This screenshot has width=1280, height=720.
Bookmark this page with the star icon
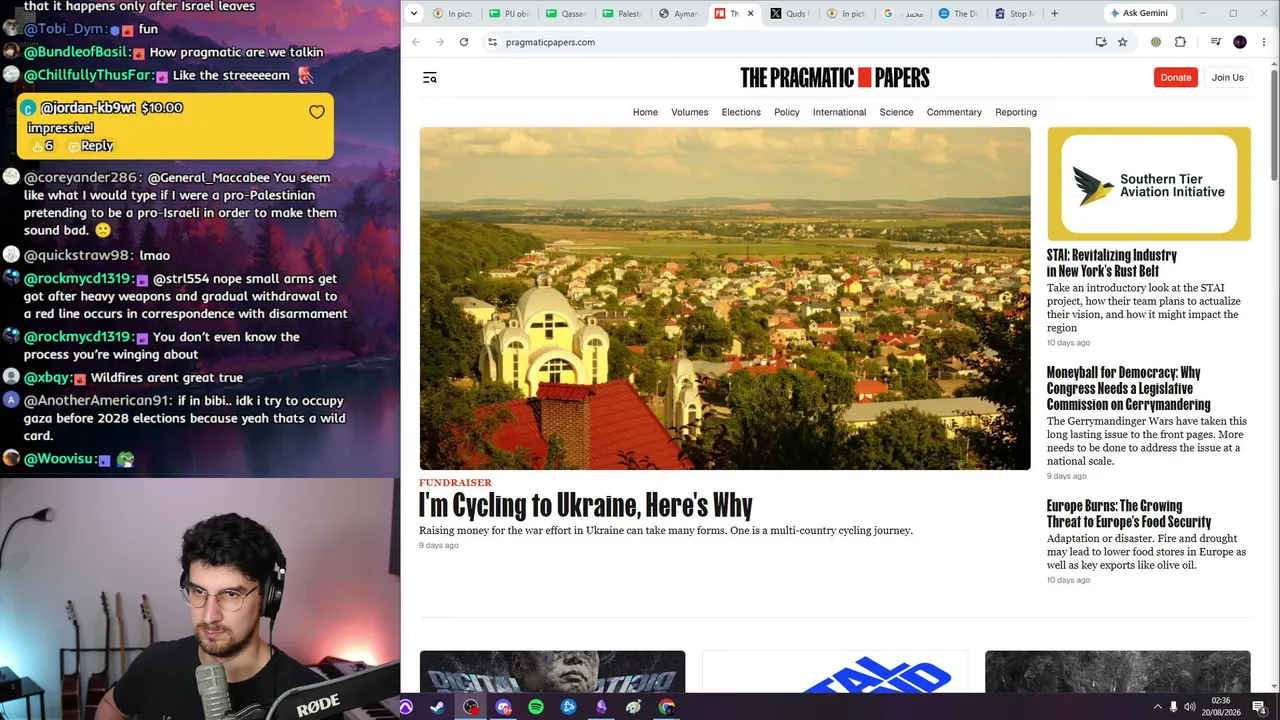(1123, 42)
